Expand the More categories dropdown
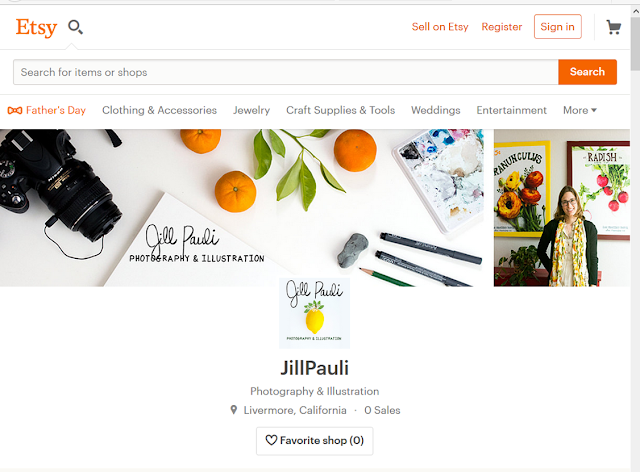 [x=580, y=110]
